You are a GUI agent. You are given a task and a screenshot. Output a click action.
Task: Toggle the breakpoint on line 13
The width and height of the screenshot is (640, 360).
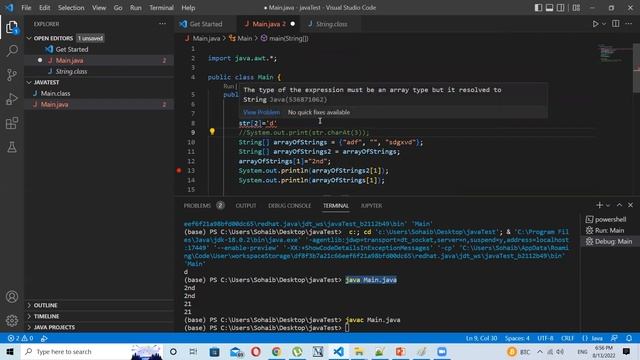(x=179, y=171)
